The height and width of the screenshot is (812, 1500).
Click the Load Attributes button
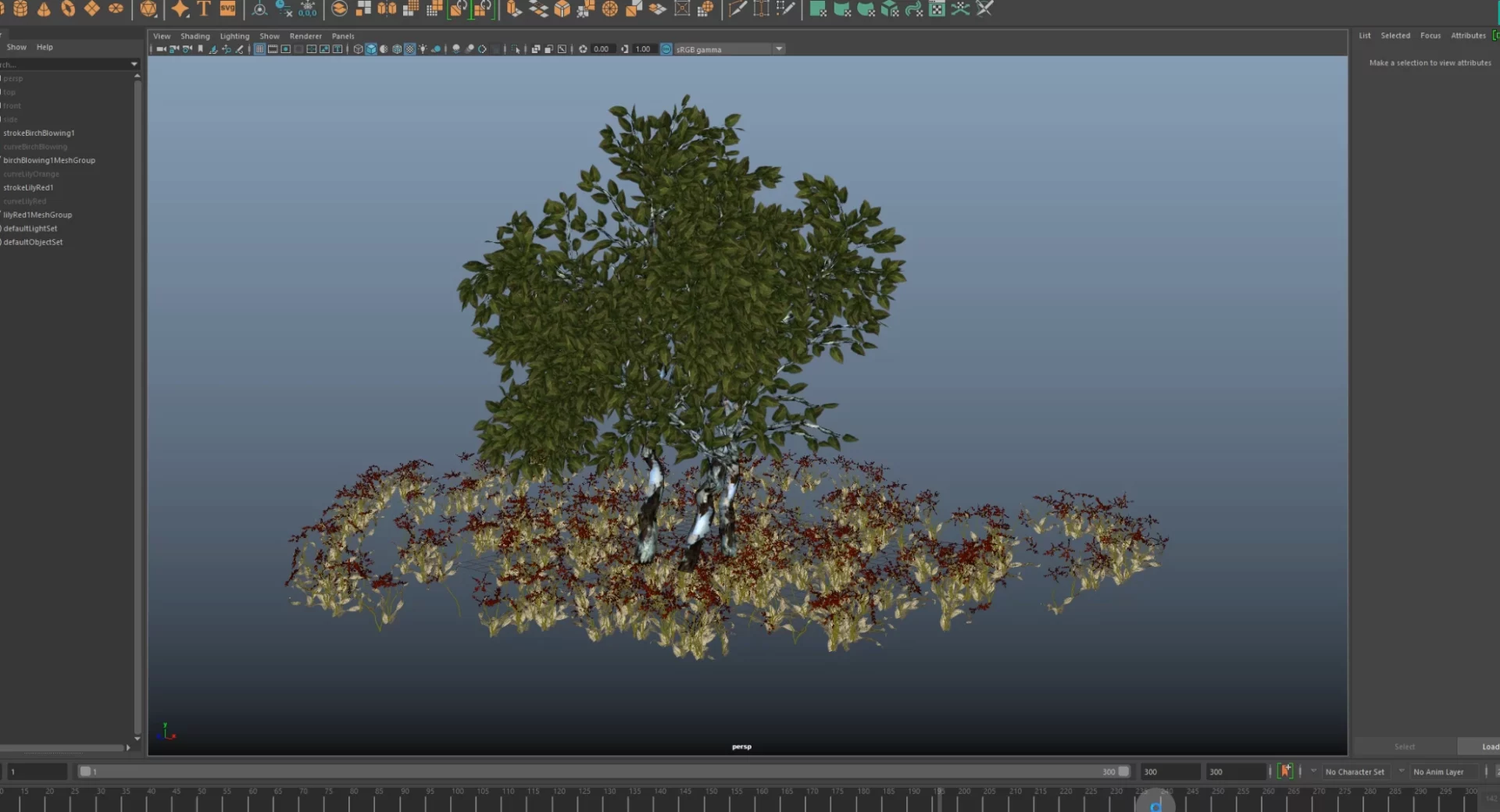click(1480, 746)
